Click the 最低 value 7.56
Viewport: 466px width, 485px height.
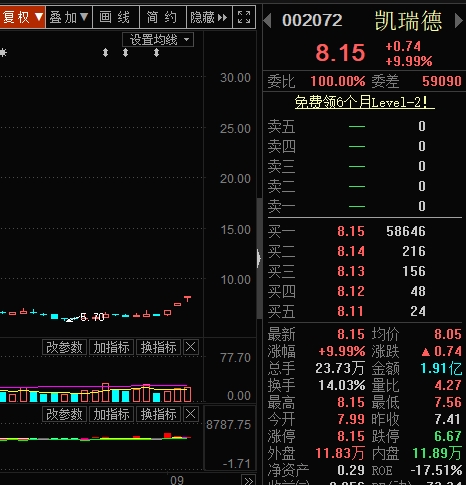[x=448, y=402]
